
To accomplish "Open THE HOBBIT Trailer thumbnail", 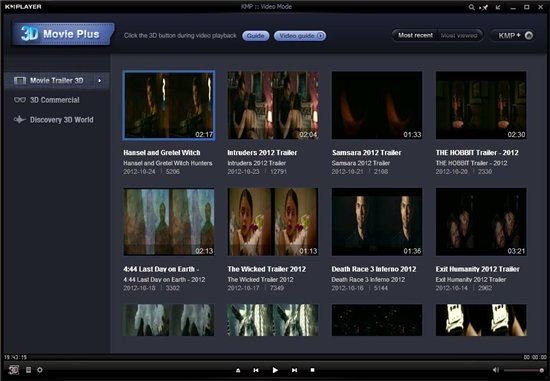I will point(481,105).
